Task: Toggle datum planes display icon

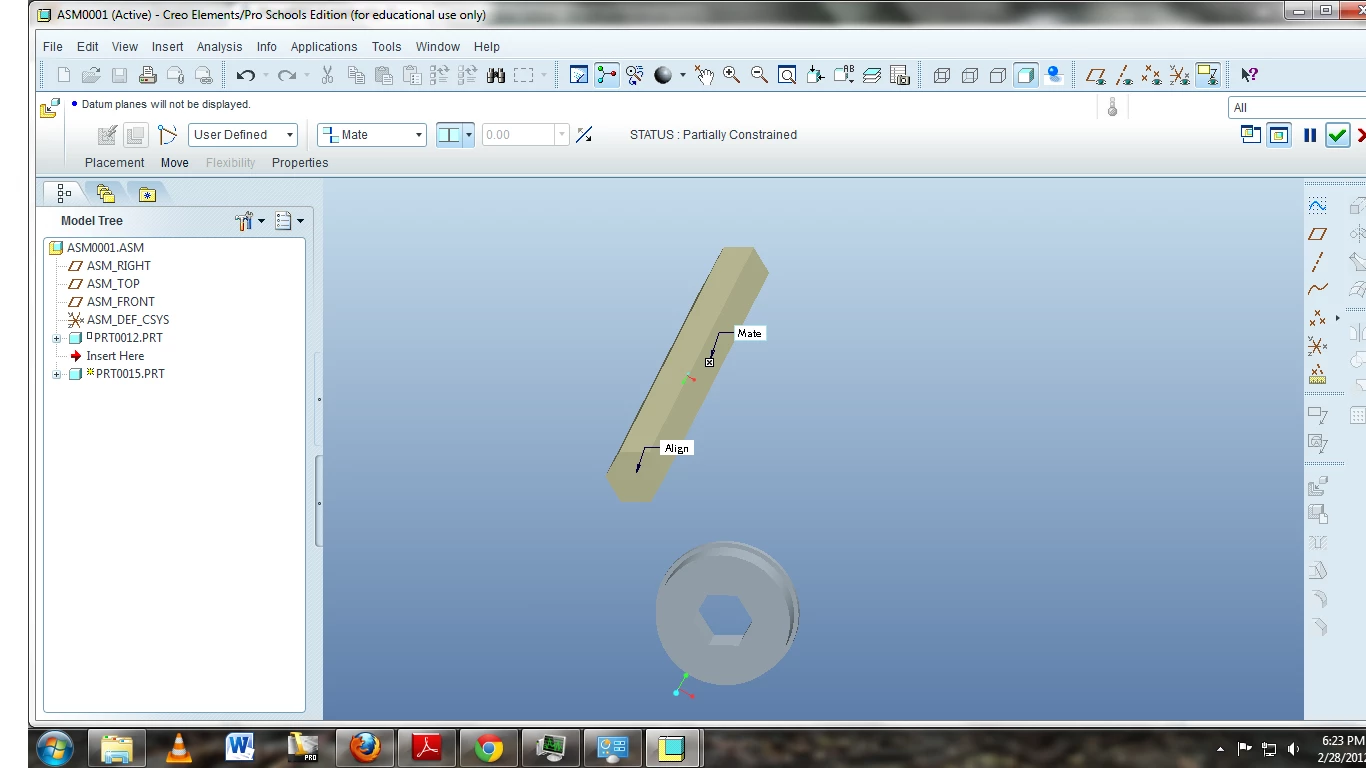Action: coord(1096,75)
